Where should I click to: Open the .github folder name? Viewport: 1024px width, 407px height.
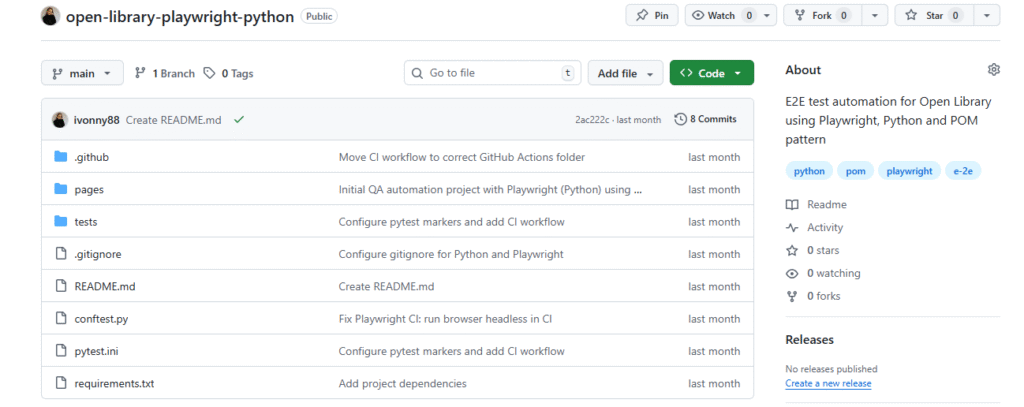91,157
